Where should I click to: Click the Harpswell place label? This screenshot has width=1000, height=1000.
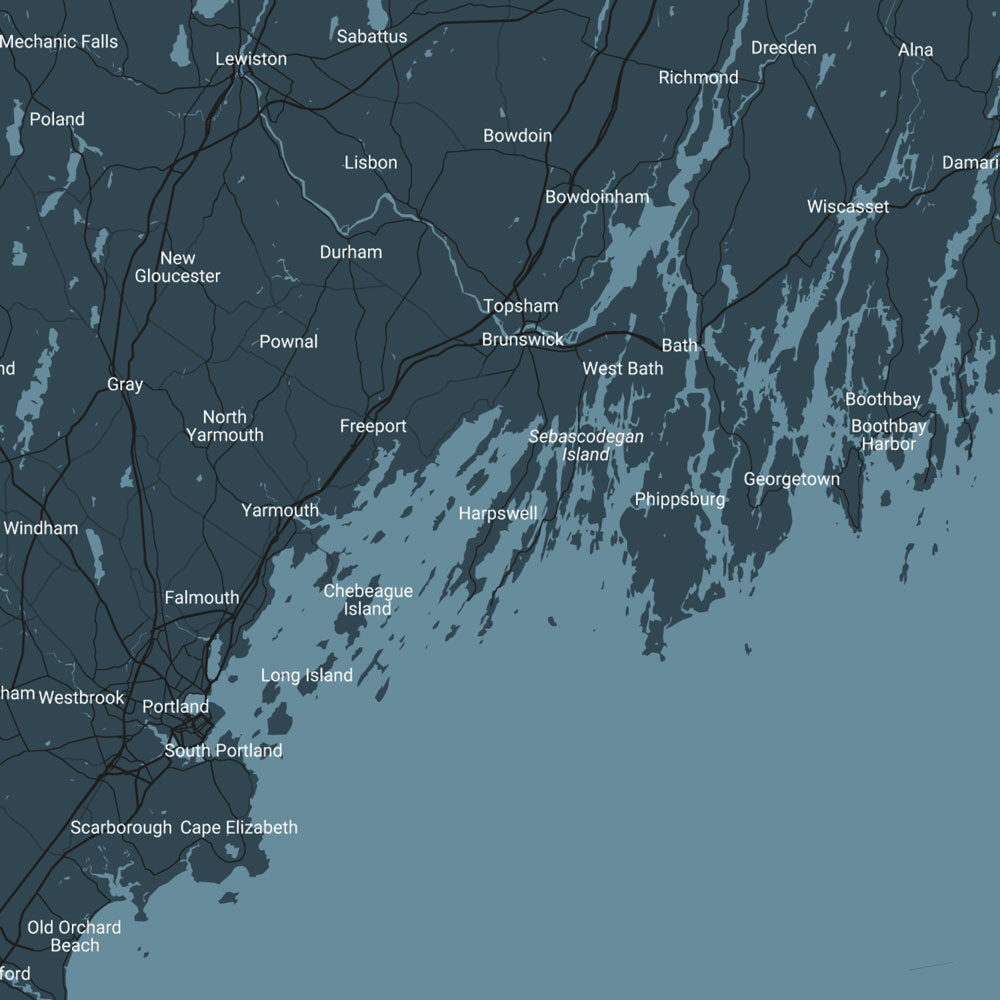click(498, 513)
